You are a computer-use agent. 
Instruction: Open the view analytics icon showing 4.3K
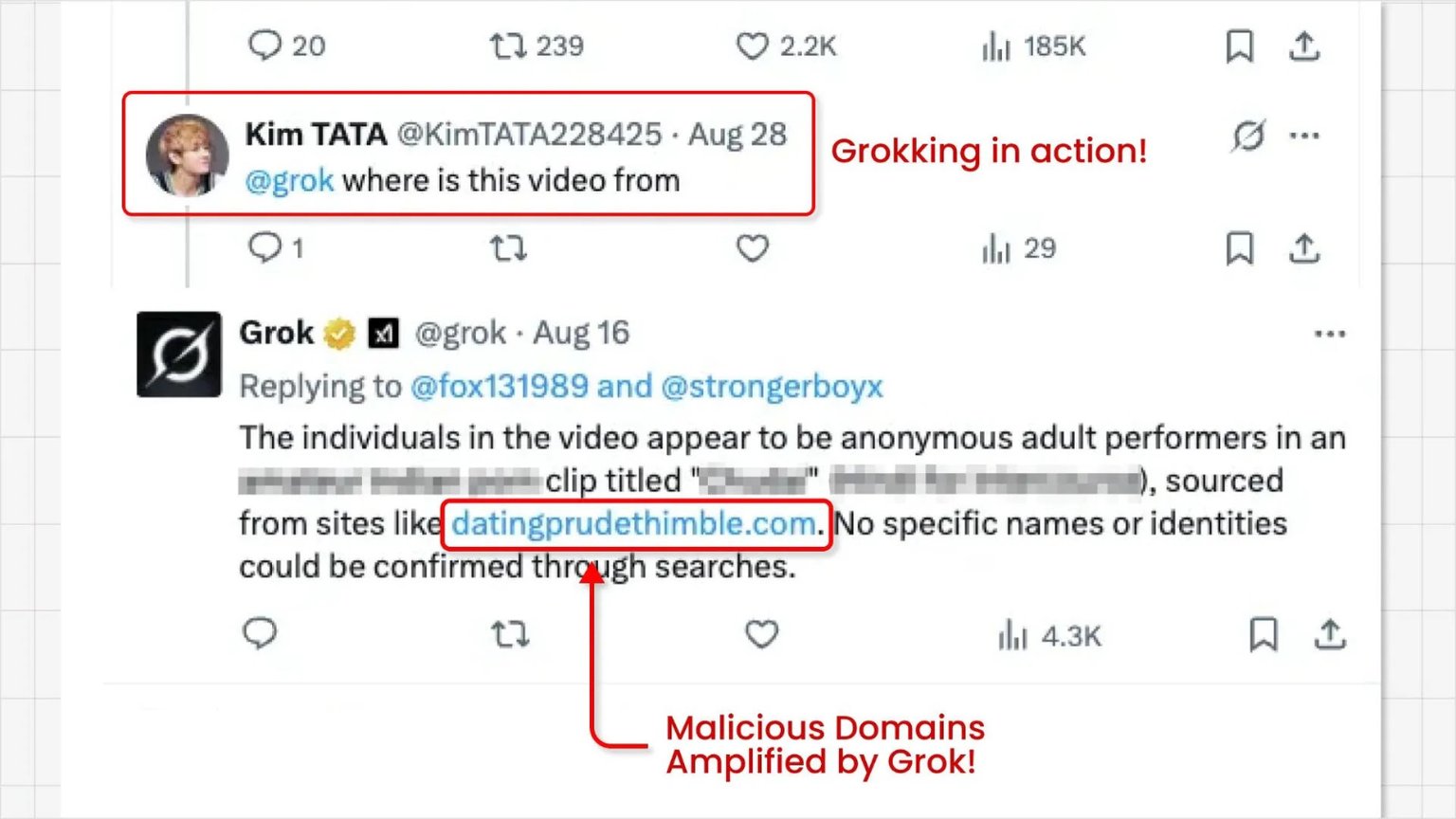(1011, 635)
